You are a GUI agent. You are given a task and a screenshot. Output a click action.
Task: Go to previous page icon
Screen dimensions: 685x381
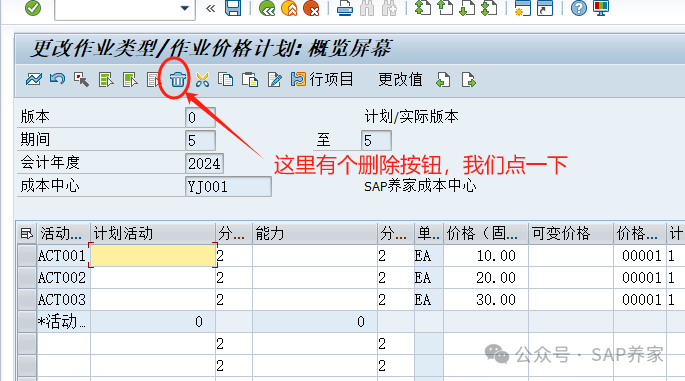(445, 8)
